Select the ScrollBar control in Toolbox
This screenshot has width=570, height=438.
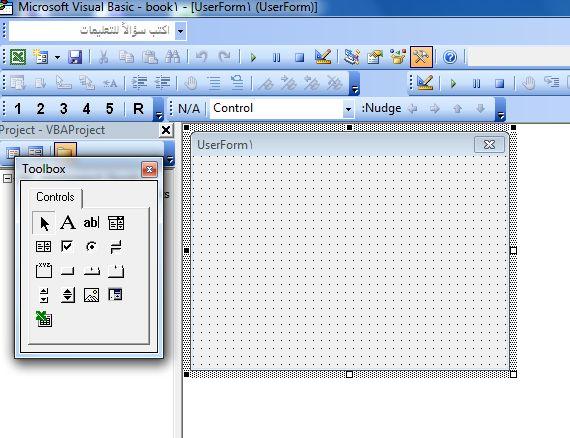click(44, 295)
